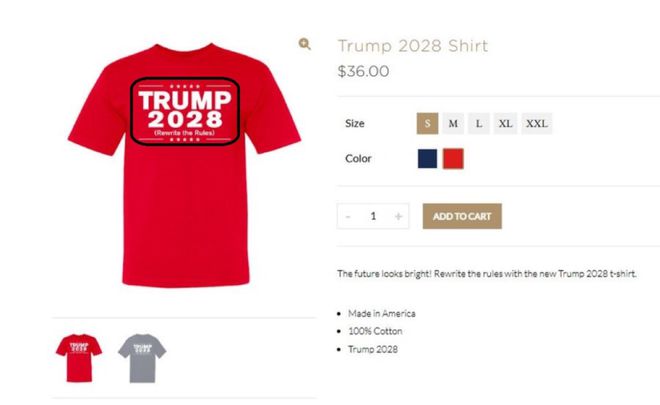Decrease quantity with the minus button
This screenshot has width=660, height=405.
[348, 216]
